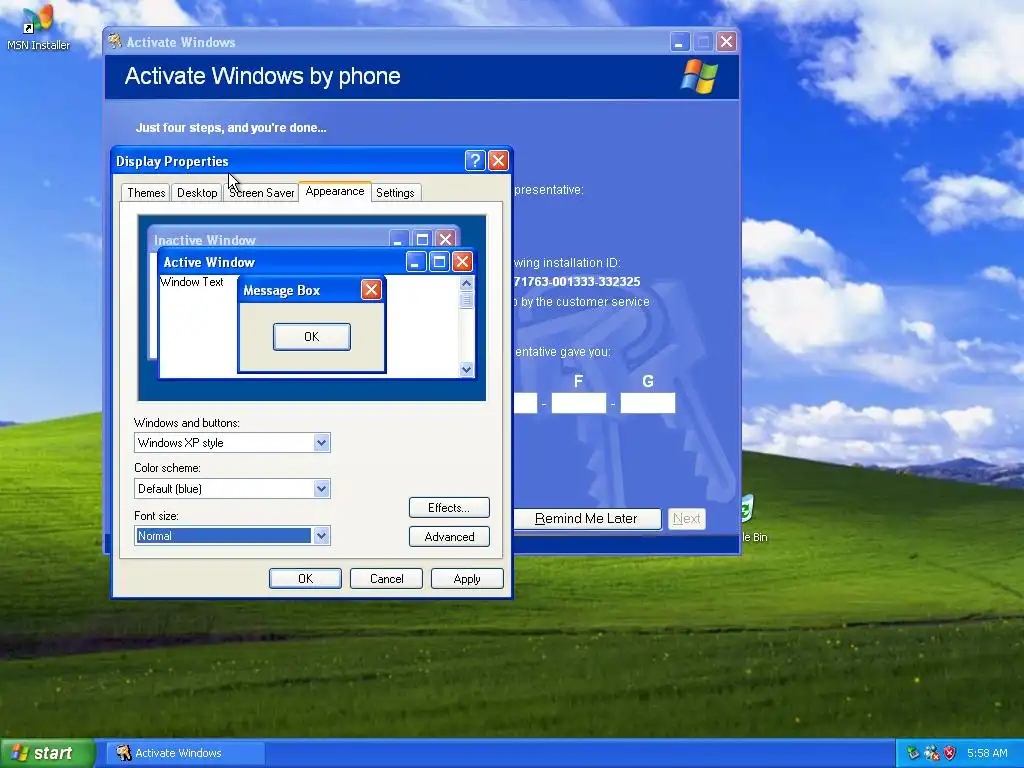Click the preview Inactive Window title
Screen dimensions: 1024x768
tap(204, 240)
